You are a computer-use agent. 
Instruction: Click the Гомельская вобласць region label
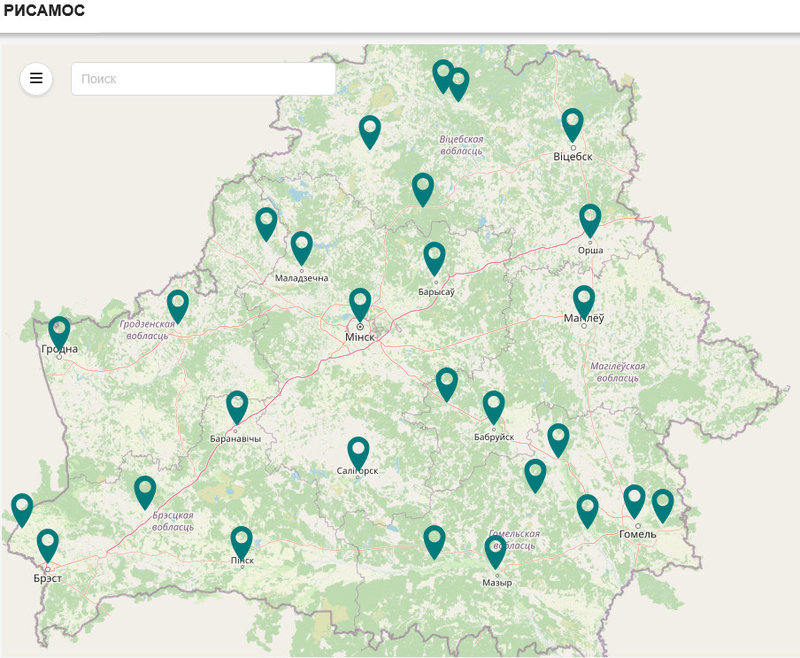pos(514,540)
